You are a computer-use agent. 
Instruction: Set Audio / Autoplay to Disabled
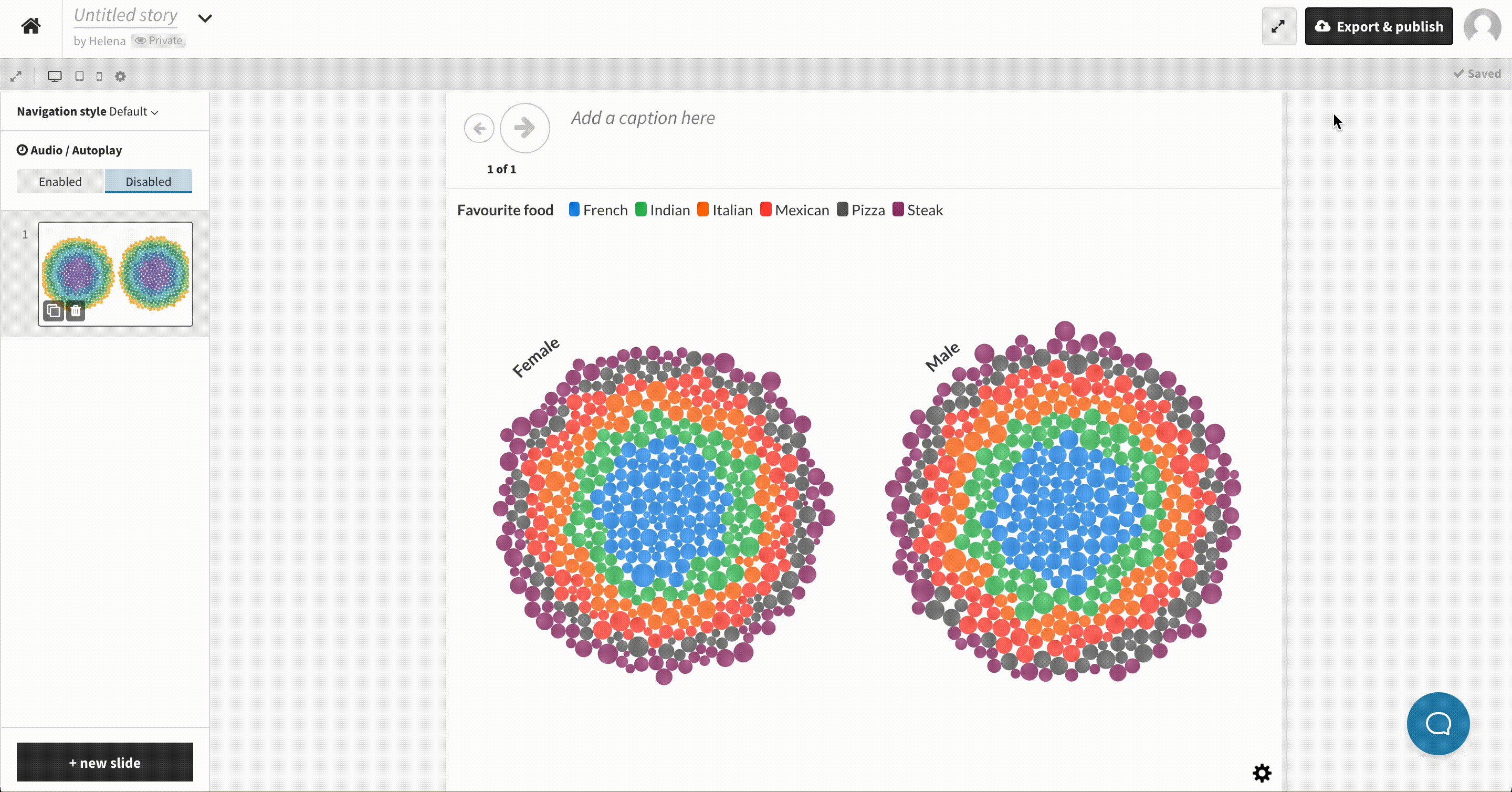(x=148, y=181)
